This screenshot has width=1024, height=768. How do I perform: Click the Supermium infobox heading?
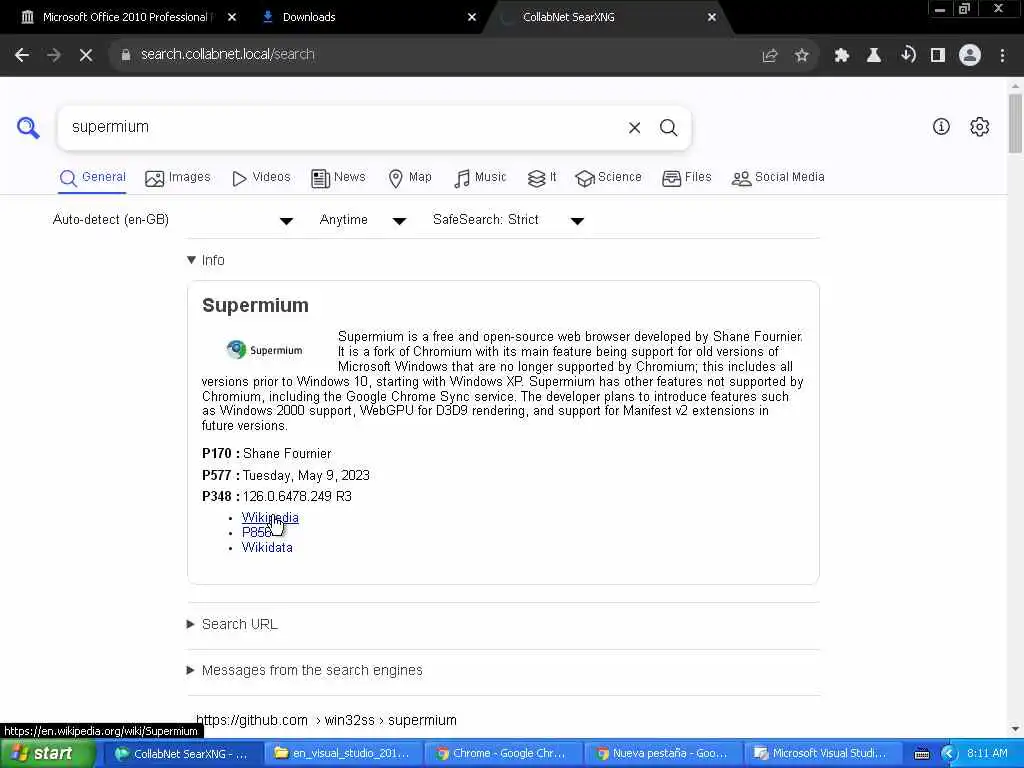coord(255,306)
